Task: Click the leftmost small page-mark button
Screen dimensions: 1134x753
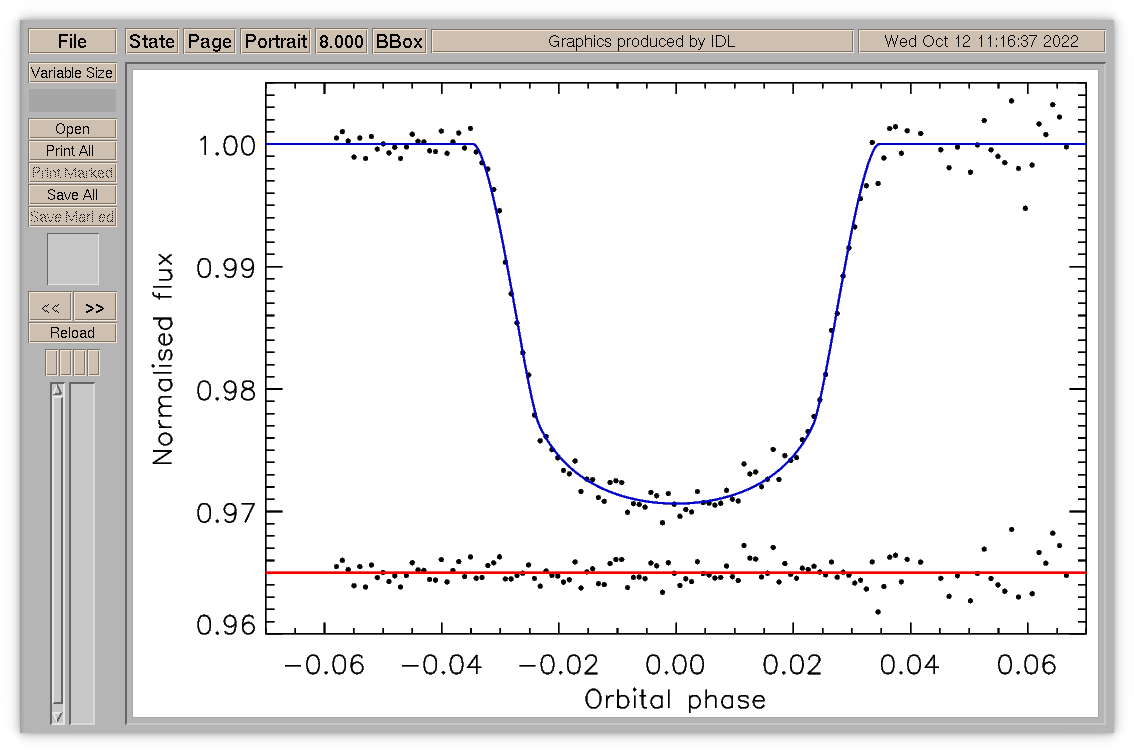Action: pyautogui.click(x=51, y=362)
